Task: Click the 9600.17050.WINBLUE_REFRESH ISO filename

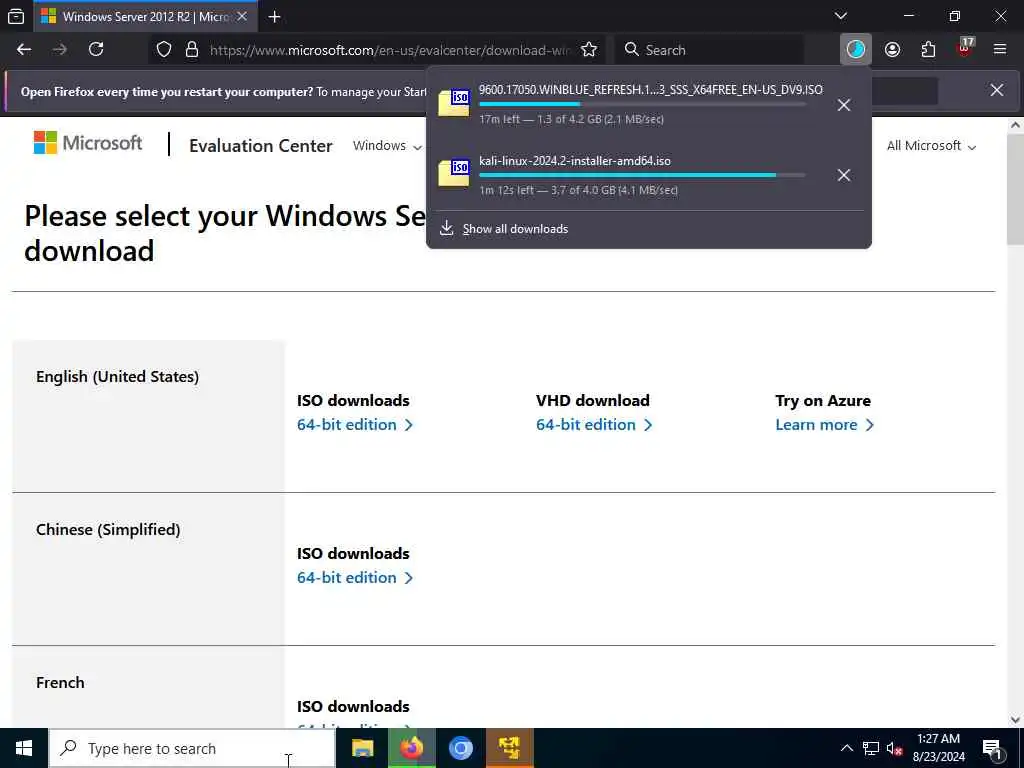Action: coord(650,89)
